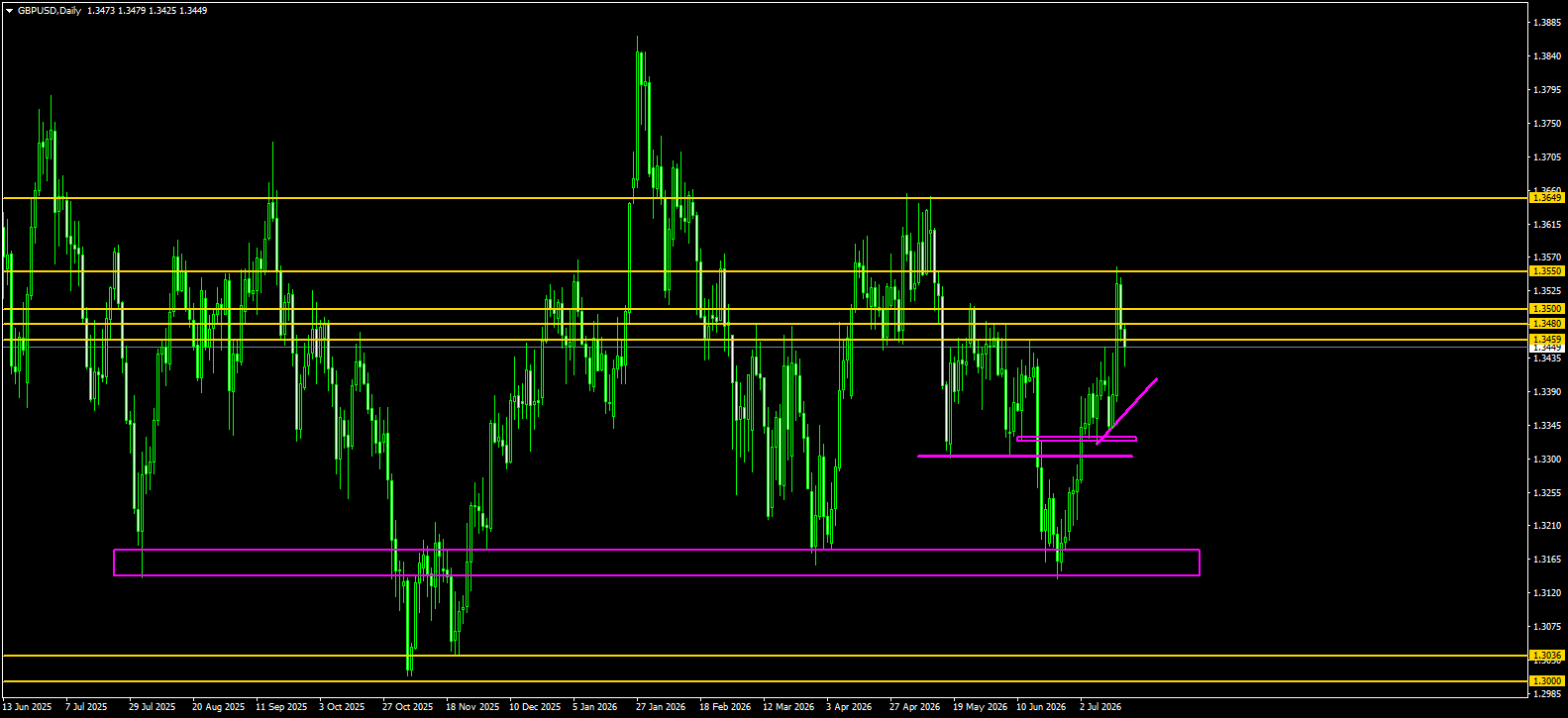Select the yellow horizontal line at 1.3649
The image size is (1568, 718).
pyautogui.click(x=765, y=198)
